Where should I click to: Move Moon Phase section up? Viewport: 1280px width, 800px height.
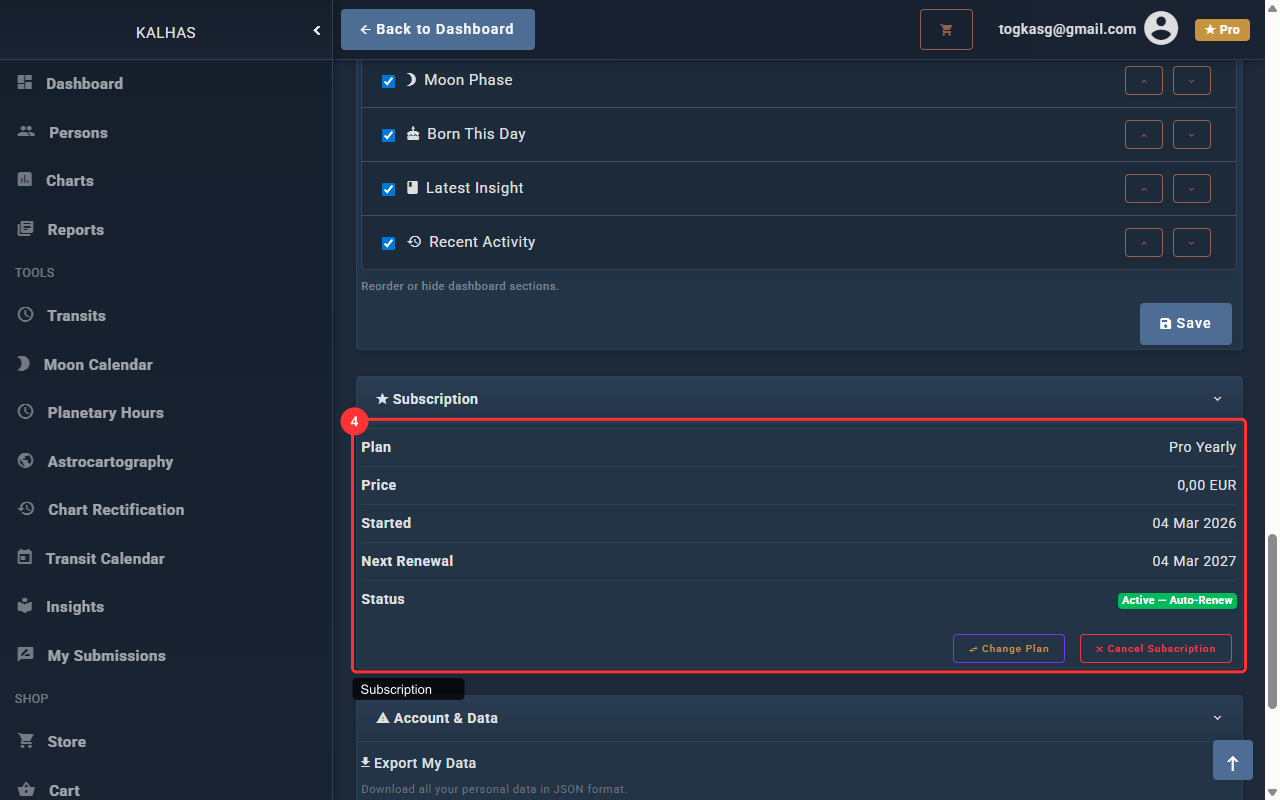[1144, 81]
